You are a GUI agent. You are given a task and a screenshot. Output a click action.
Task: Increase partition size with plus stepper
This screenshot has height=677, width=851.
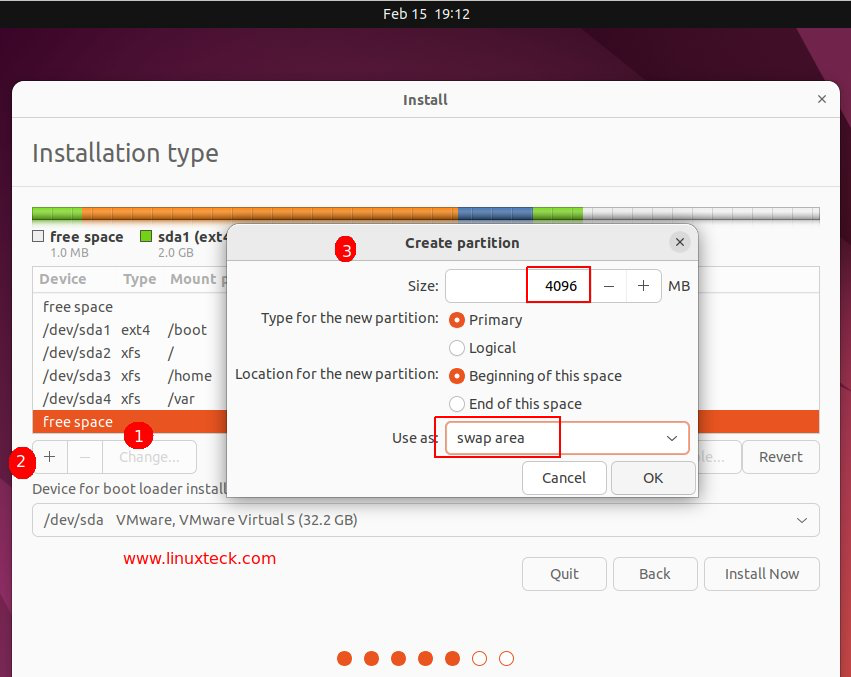coord(643,286)
